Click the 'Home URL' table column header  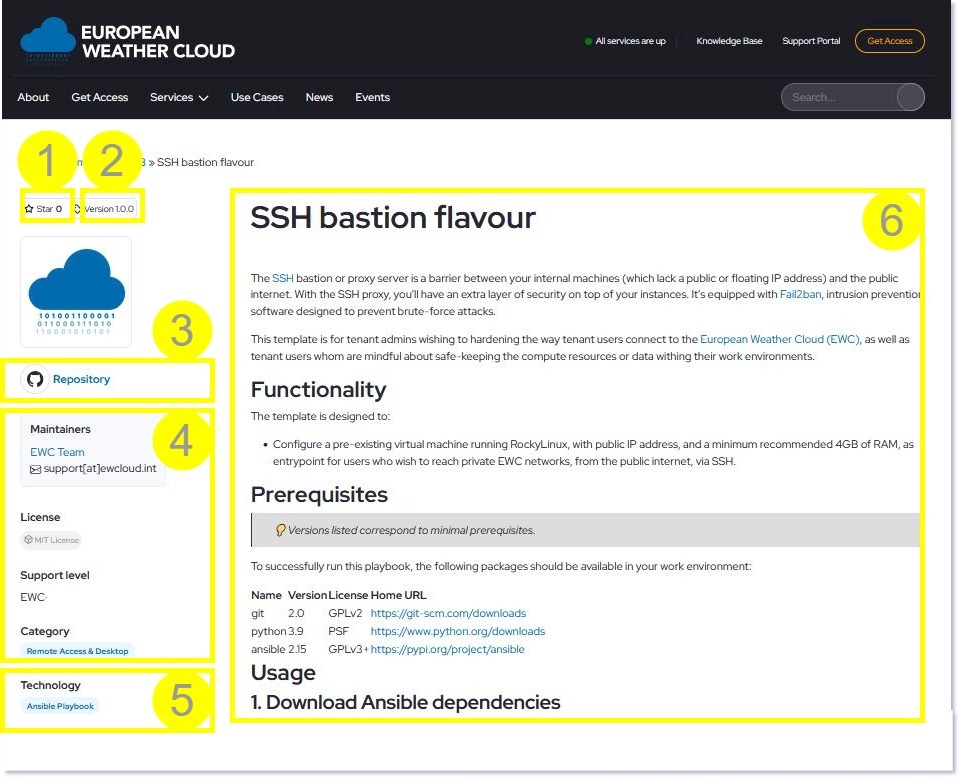point(398,595)
